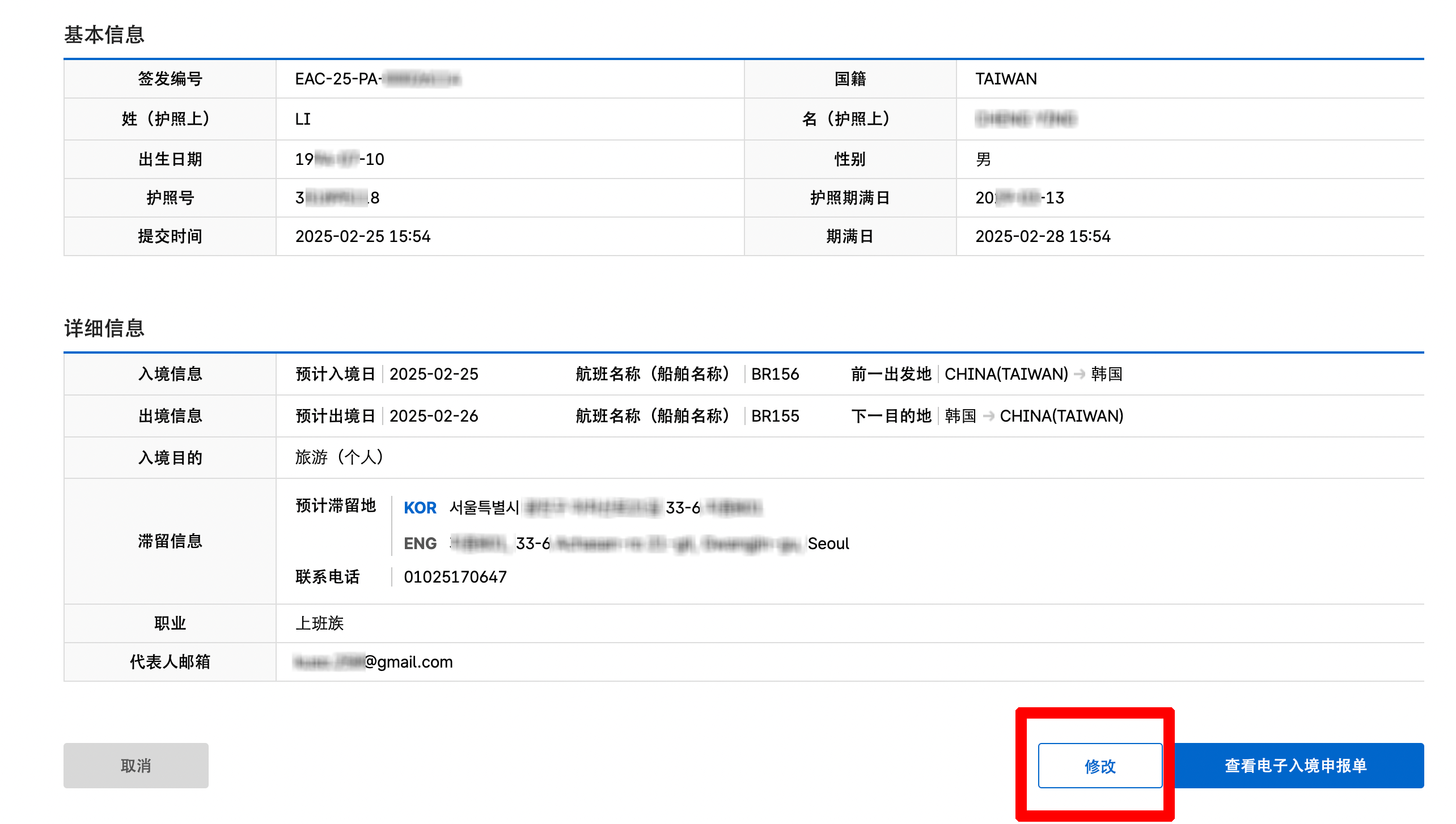Click the 旅游（个人）entry purpose value
The width and height of the screenshot is (1456, 824).
(339, 457)
